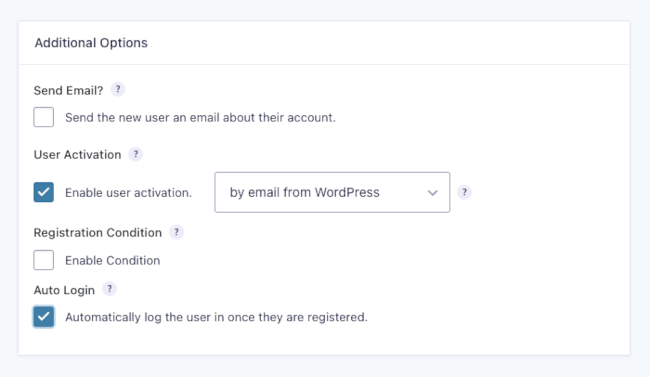
Task: Click the 'Send Email?' section label
Action: tap(68, 90)
